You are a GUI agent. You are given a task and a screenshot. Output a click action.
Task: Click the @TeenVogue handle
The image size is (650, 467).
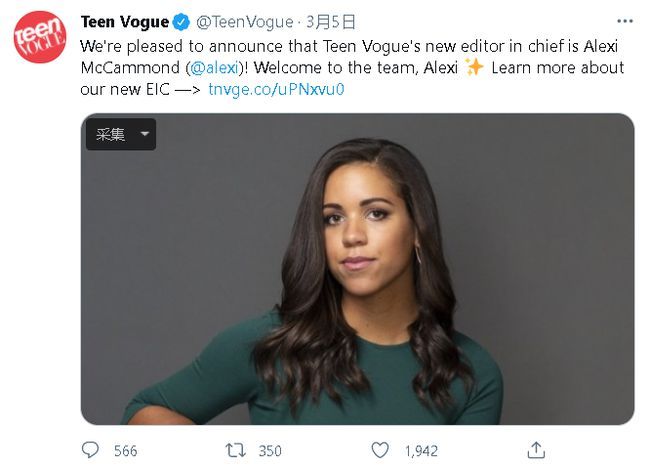(245, 22)
